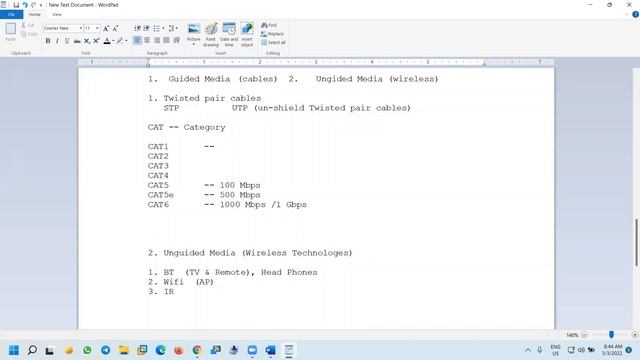Toggle Subscript formatting
The width and height of the screenshot is (640, 360).
tap(87, 41)
